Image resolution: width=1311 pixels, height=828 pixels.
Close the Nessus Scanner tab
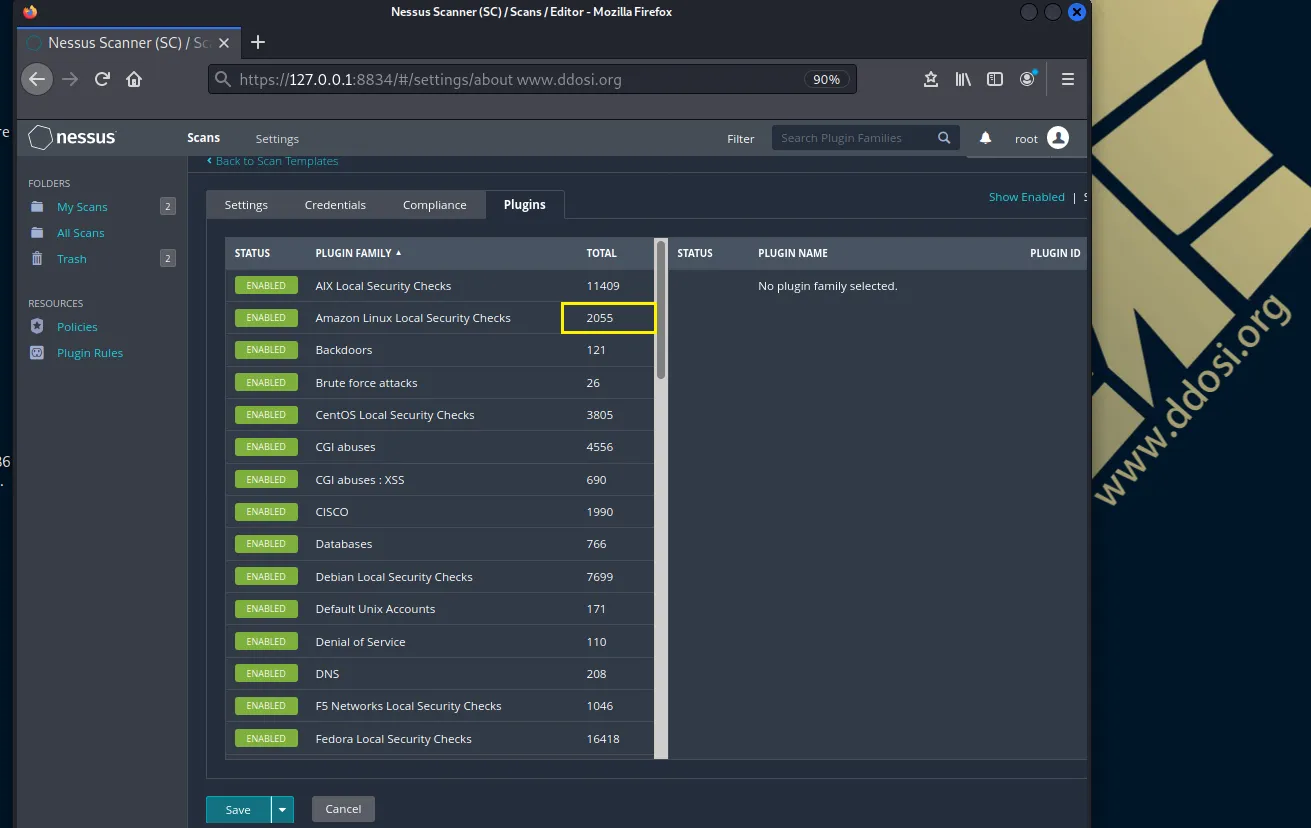pyautogui.click(x=224, y=43)
